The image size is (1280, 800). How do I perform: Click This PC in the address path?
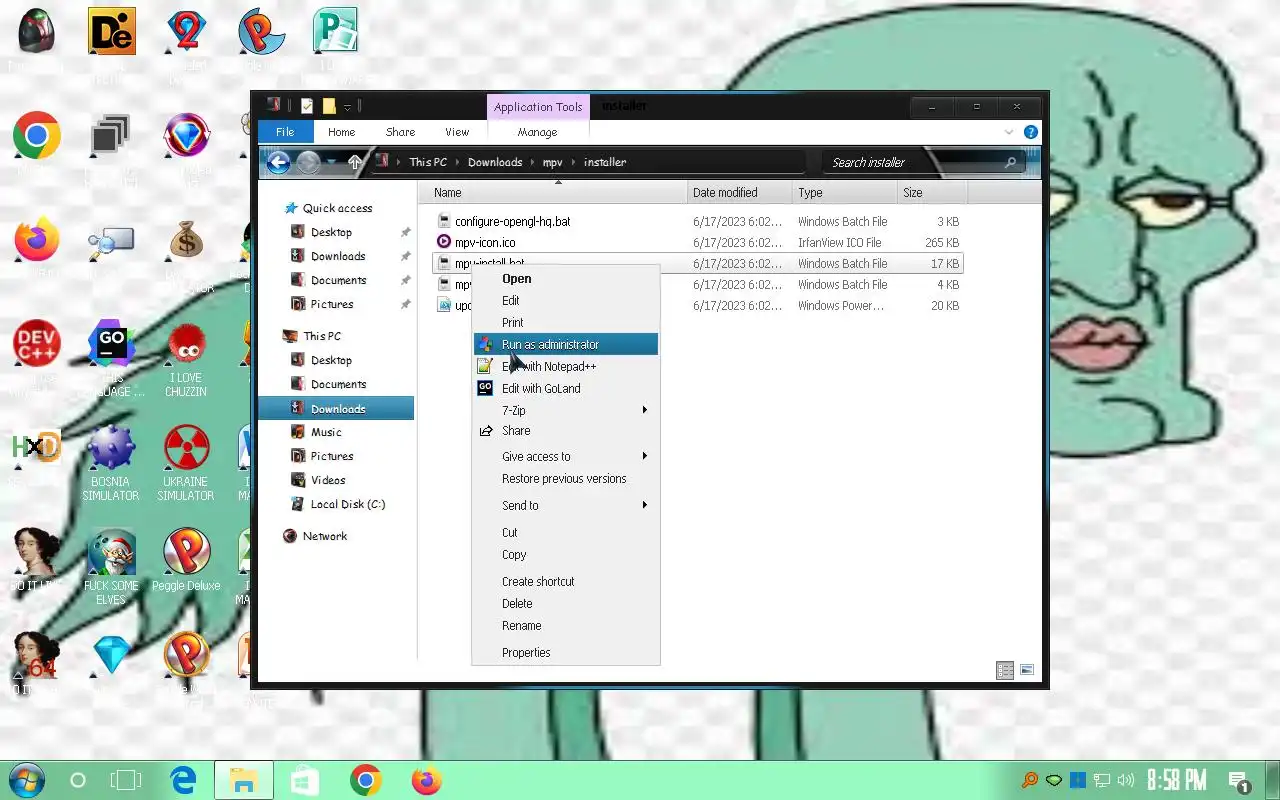[428, 162]
